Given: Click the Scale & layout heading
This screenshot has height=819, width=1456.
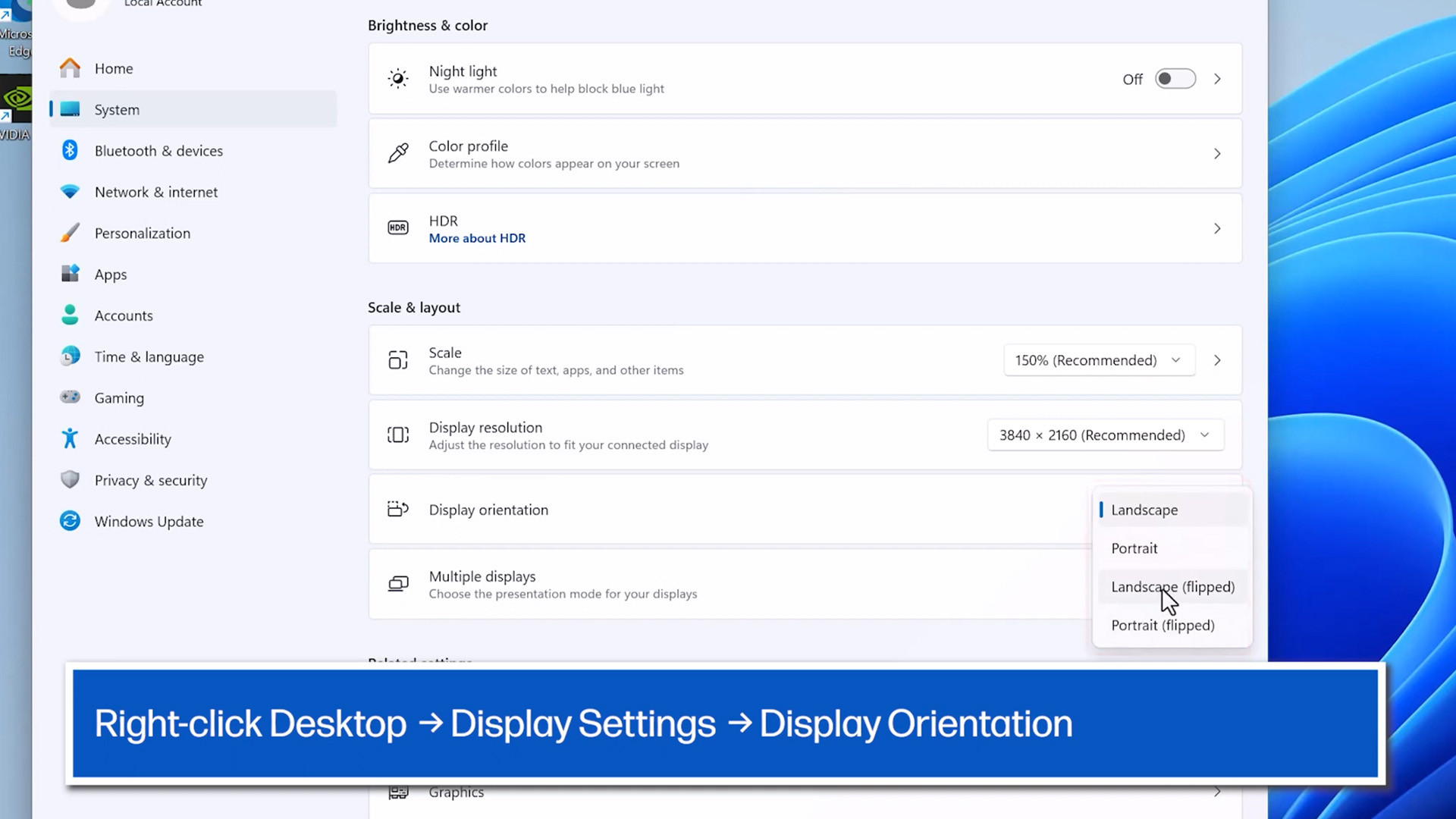Looking at the screenshot, I should 414,307.
